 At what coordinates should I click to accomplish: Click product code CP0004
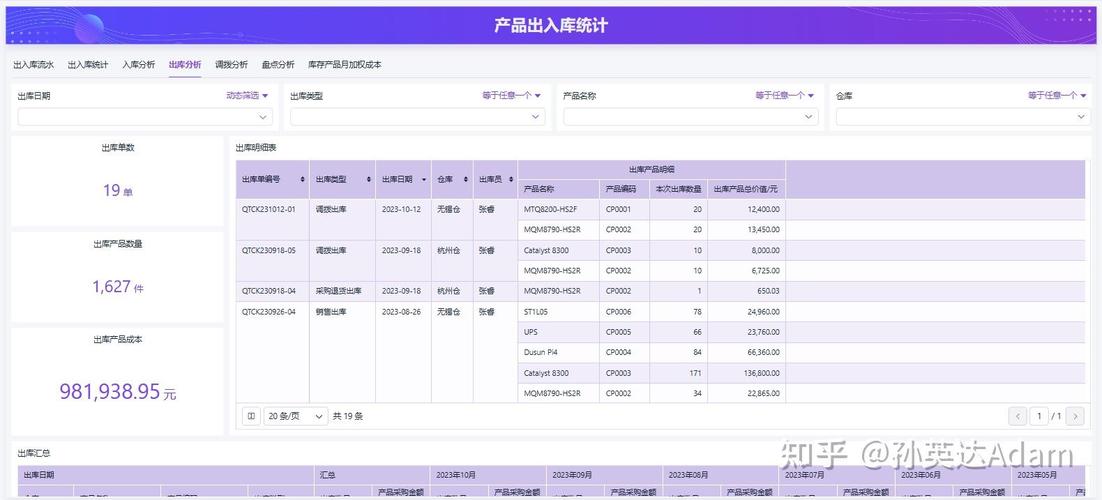[x=618, y=352]
